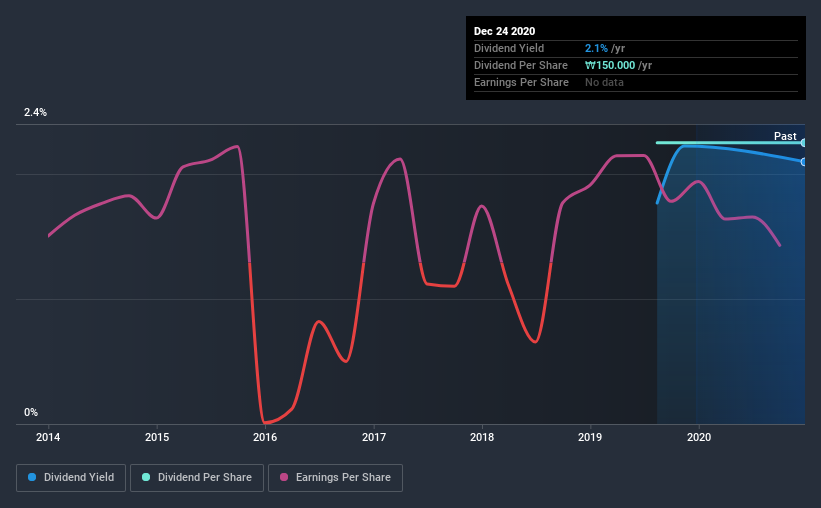Click the 2.4% y-axis label
This screenshot has height=508, width=821.
pos(36,113)
